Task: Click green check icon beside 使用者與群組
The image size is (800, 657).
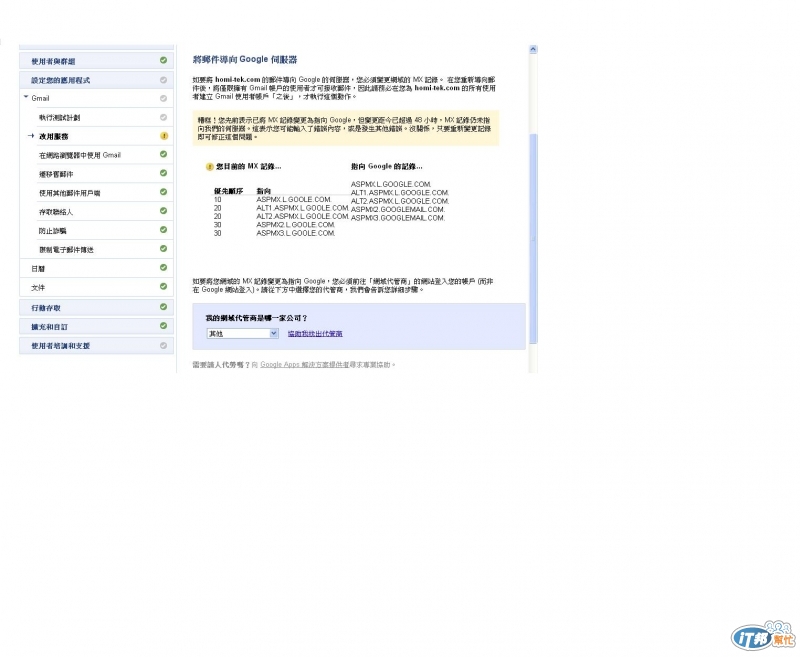Action: pos(163,60)
